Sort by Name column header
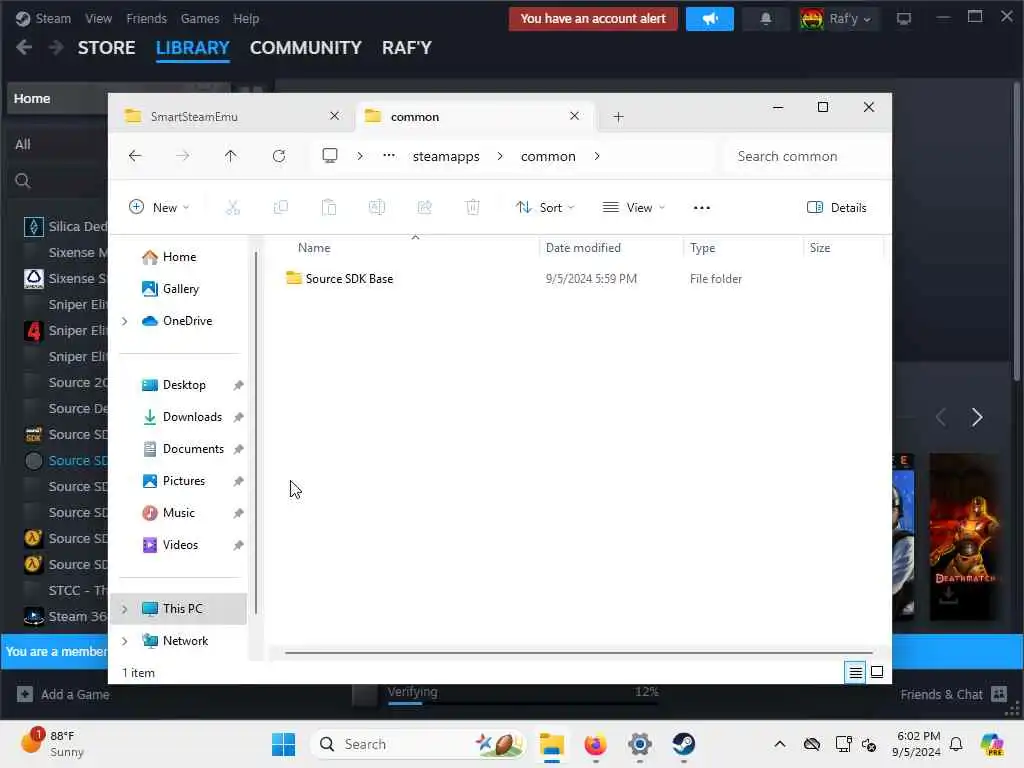 [314, 248]
